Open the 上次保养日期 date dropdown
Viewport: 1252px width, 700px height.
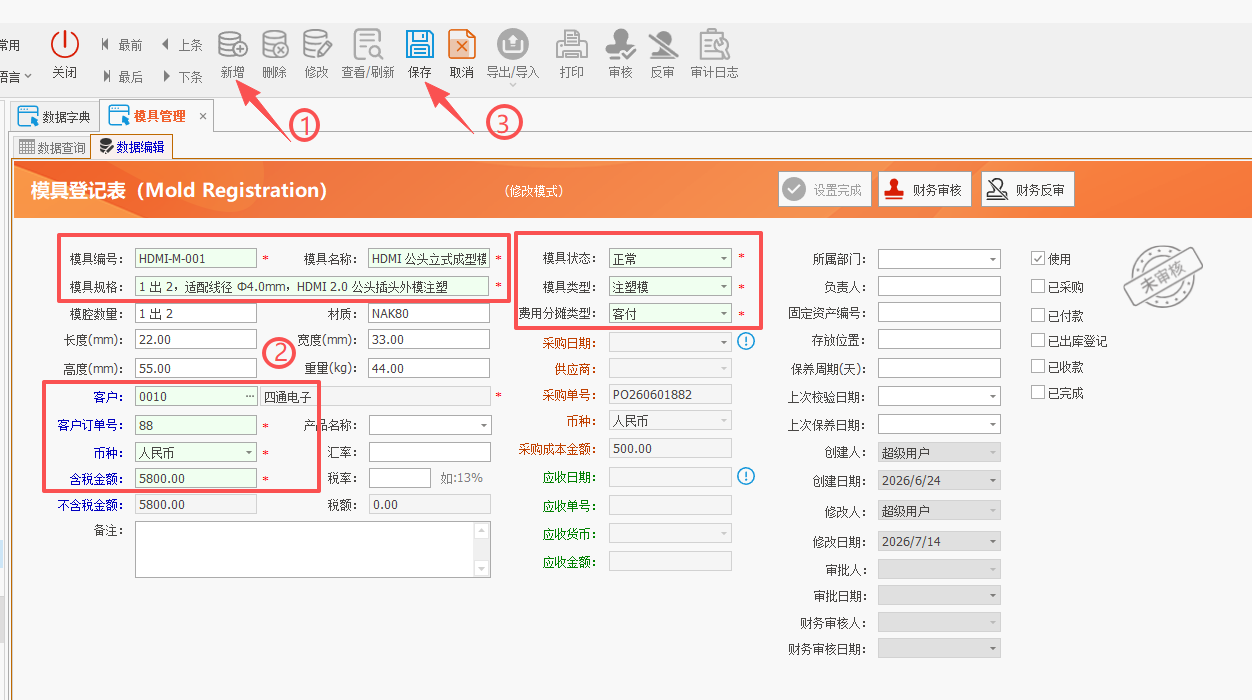[992, 424]
